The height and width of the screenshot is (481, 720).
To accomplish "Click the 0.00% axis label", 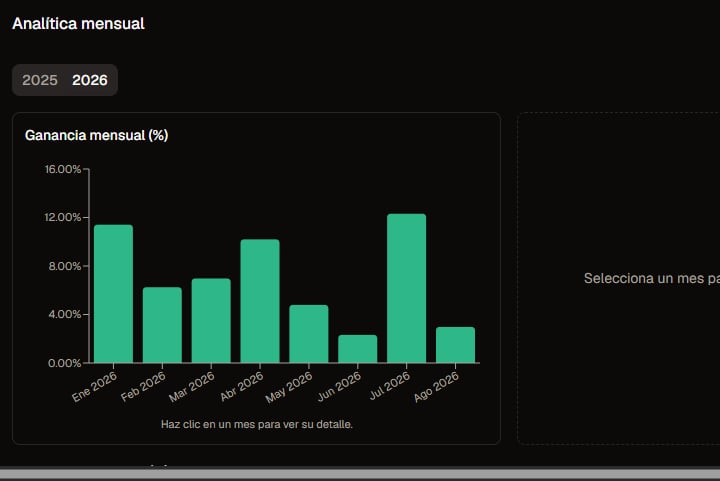I will tap(65, 363).
